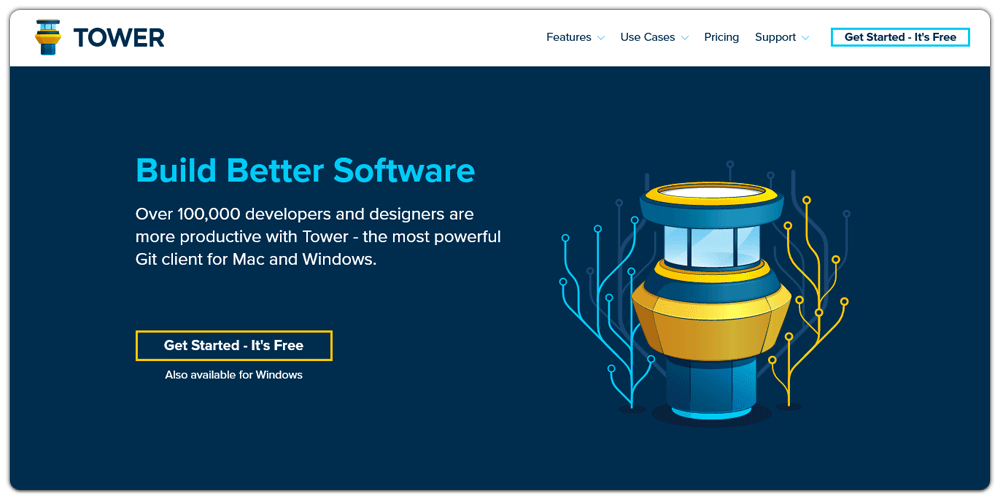This screenshot has width=1000, height=500.
Task: Click the paragraph about 100,000 developers
Action: pos(318,236)
